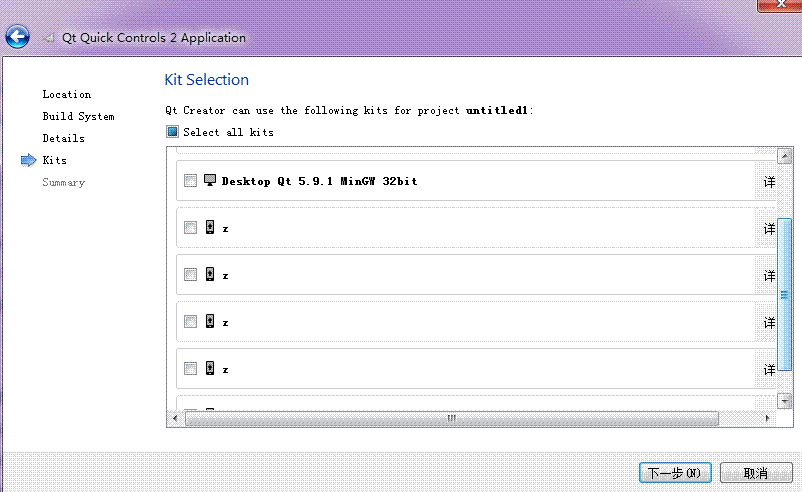The height and width of the screenshot is (492, 802).
Task: Select the Location wizard step
Action: tap(66, 94)
